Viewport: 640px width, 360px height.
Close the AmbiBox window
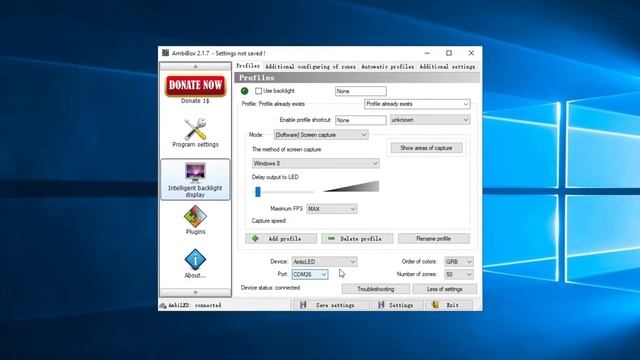[x=471, y=53]
